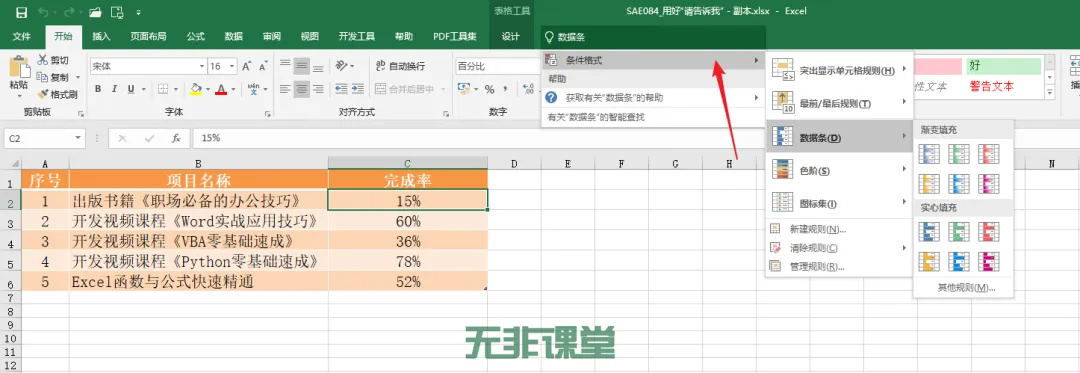Open file with the folder icon in quick access
Screen dimensions: 1080x373
coord(96,12)
